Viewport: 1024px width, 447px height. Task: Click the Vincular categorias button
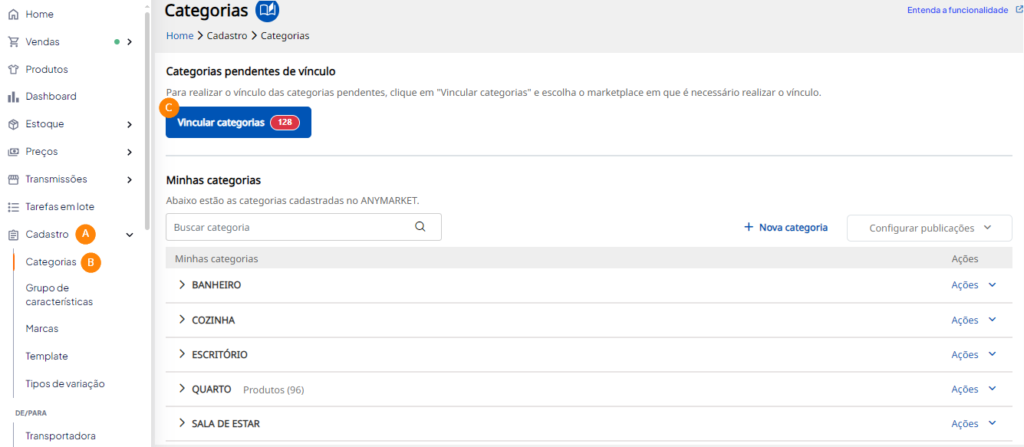[x=238, y=122]
